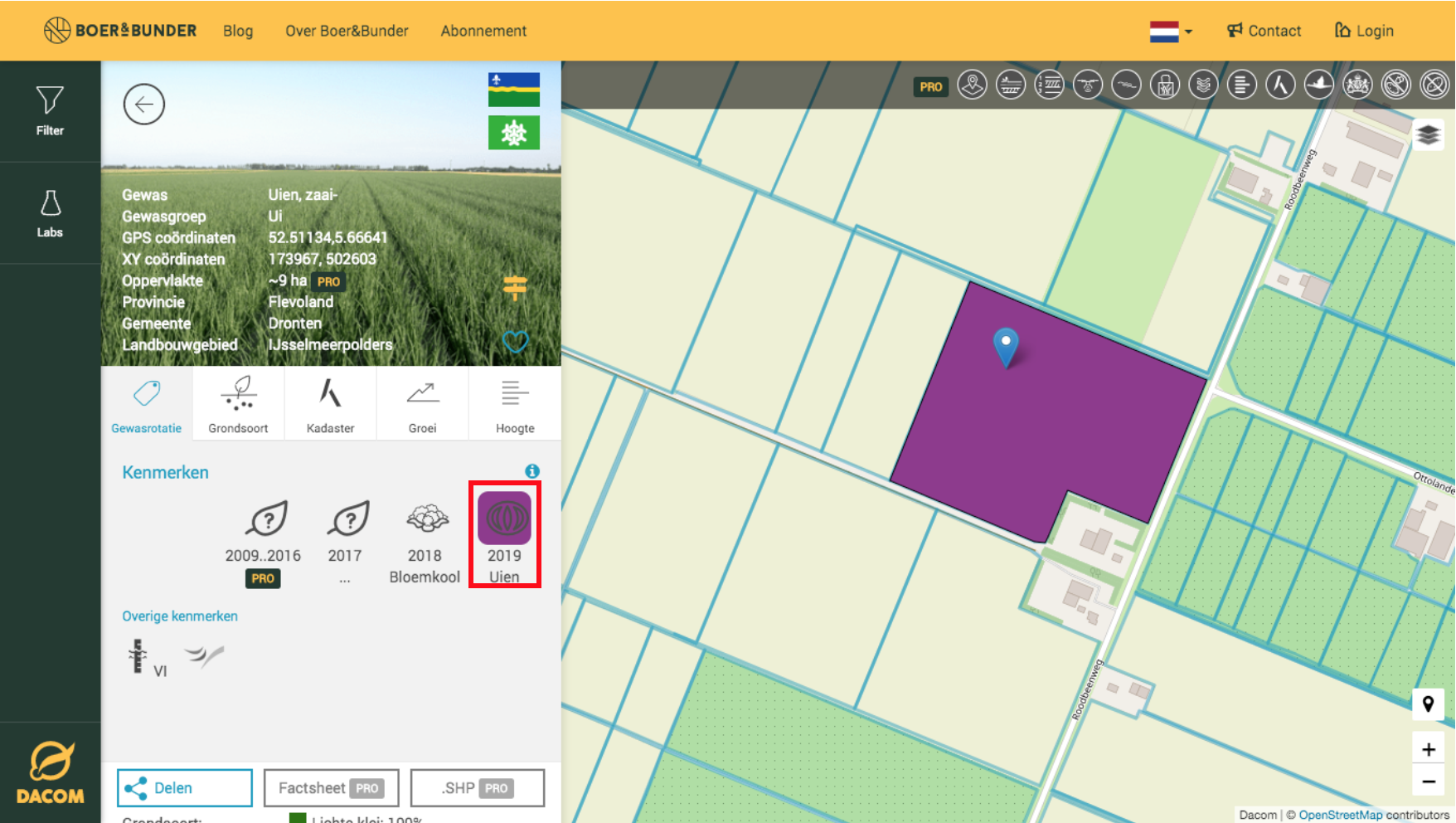Expand the 2009..2016 PRO crop history
The height and width of the screenshot is (823, 1456).
tap(264, 521)
